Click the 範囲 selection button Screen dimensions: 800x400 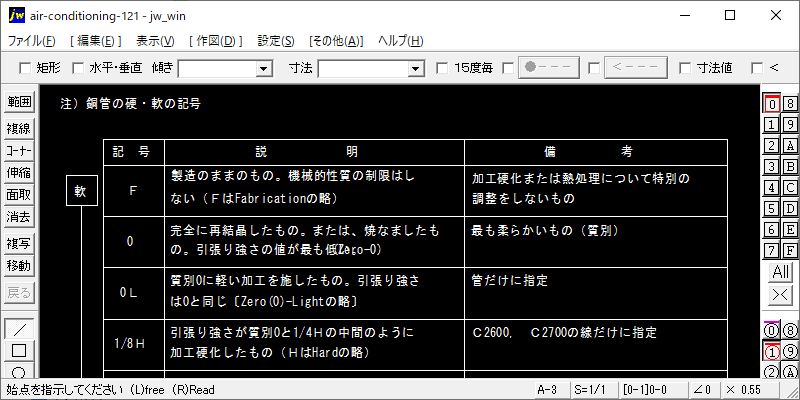pos(19,103)
